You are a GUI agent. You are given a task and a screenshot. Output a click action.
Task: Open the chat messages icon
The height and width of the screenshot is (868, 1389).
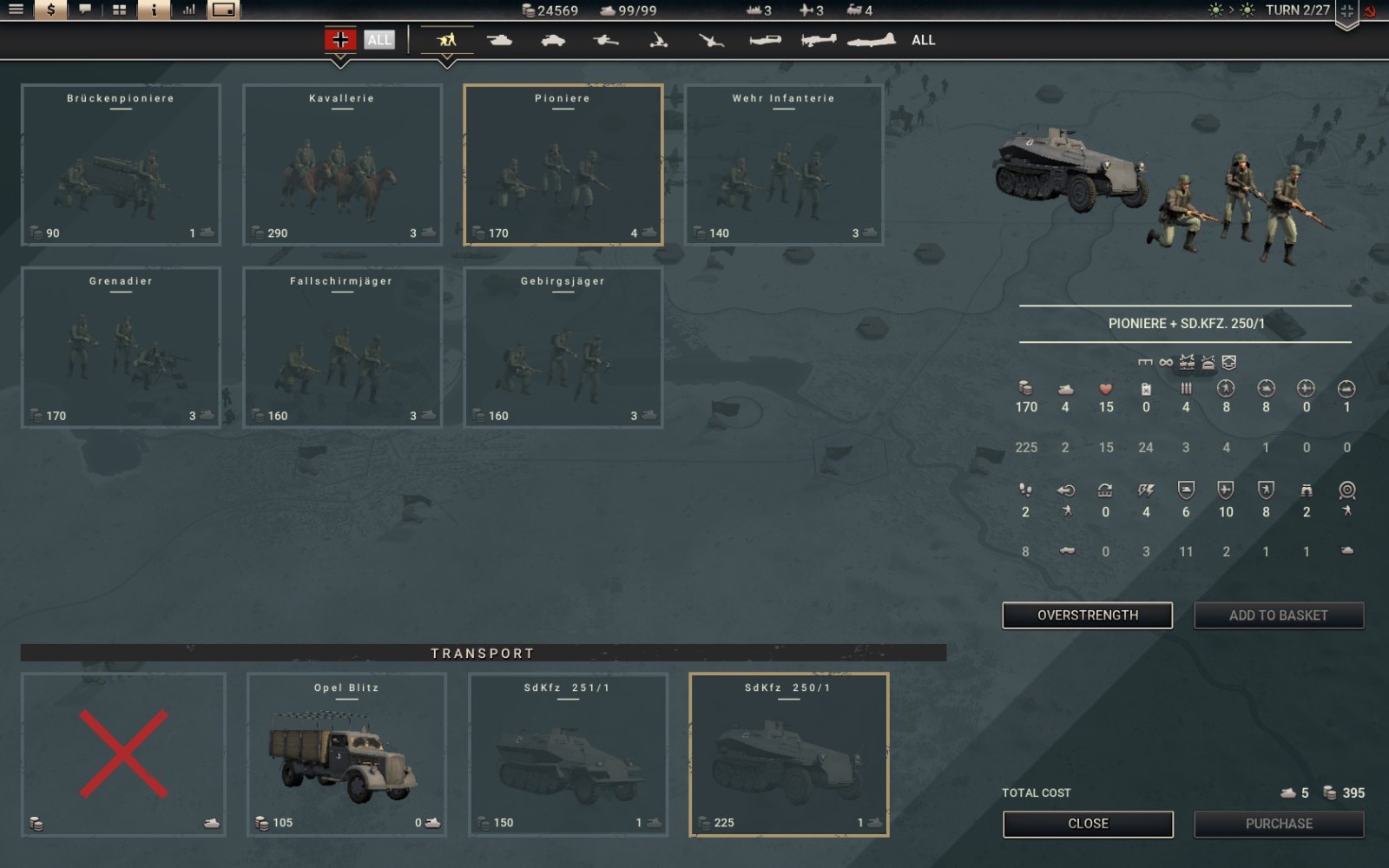(85, 10)
